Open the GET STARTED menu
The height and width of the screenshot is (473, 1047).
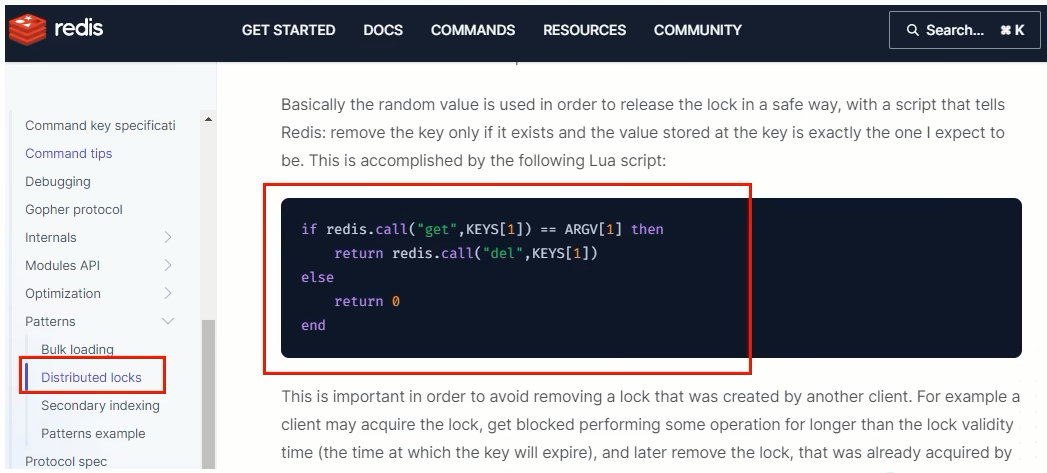pyautogui.click(x=288, y=30)
